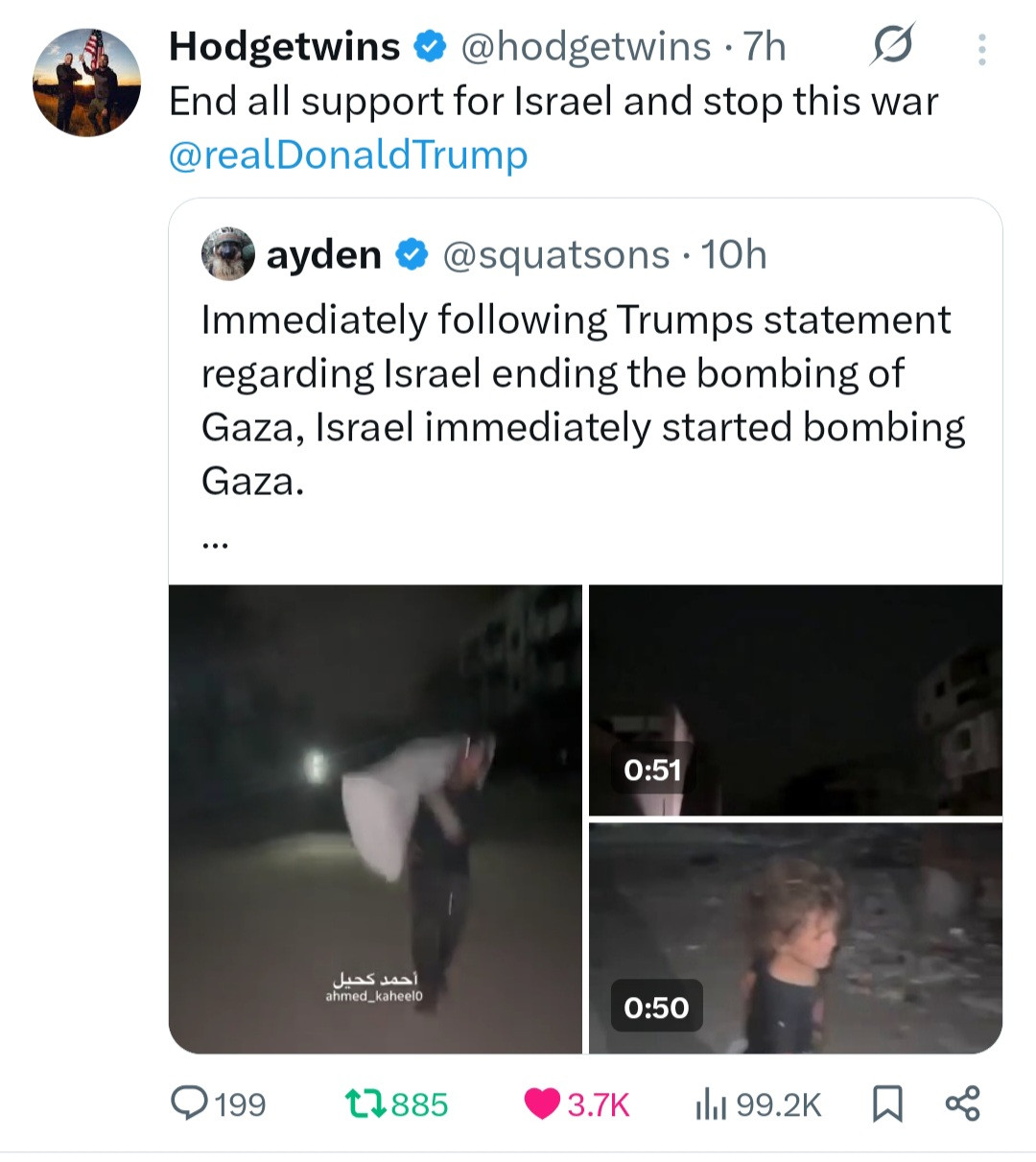This screenshot has width=1036, height=1162.
Task: Click Hodgetwins' blue verified badge
Action: pos(430,45)
